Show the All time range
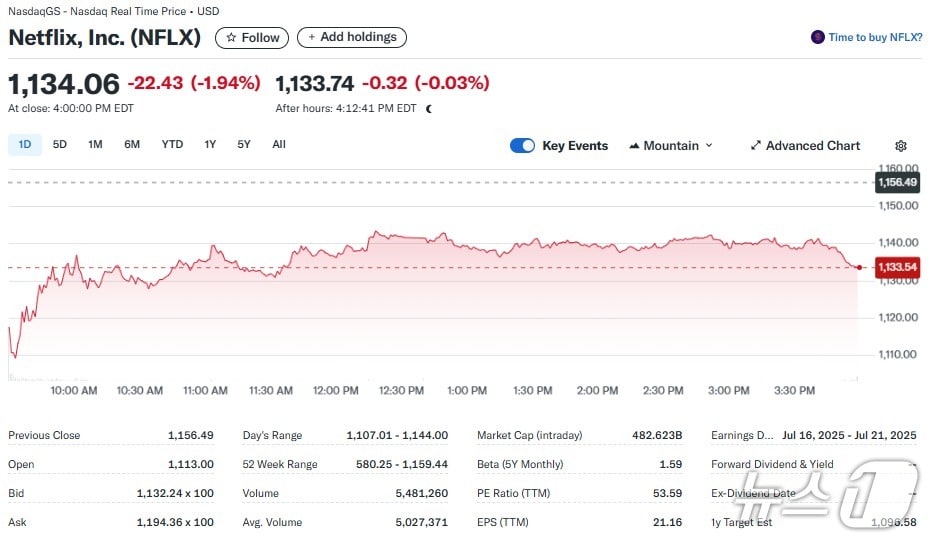Viewport: 932px width, 542px height. point(279,144)
